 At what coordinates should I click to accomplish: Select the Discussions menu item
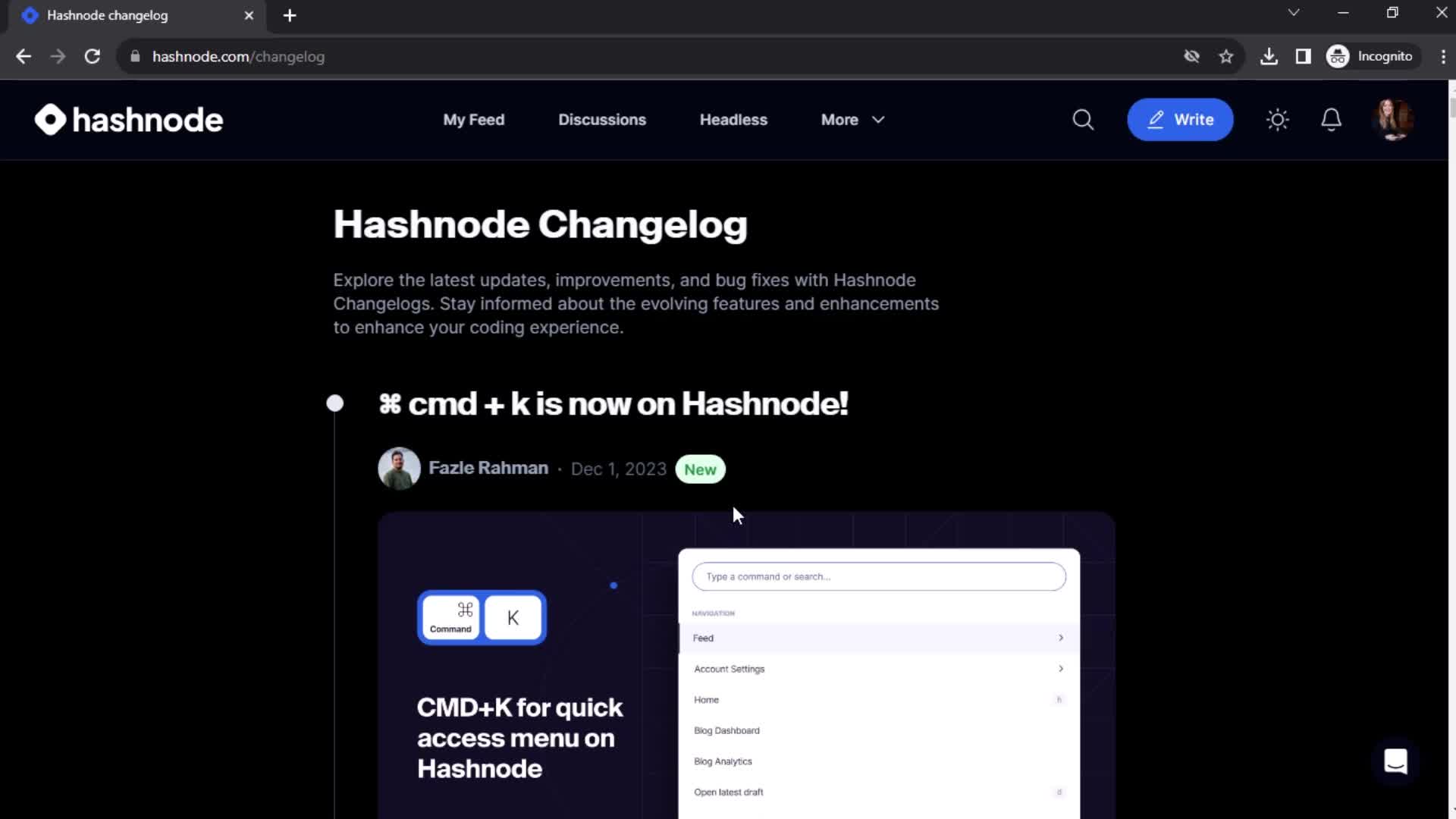click(602, 119)
